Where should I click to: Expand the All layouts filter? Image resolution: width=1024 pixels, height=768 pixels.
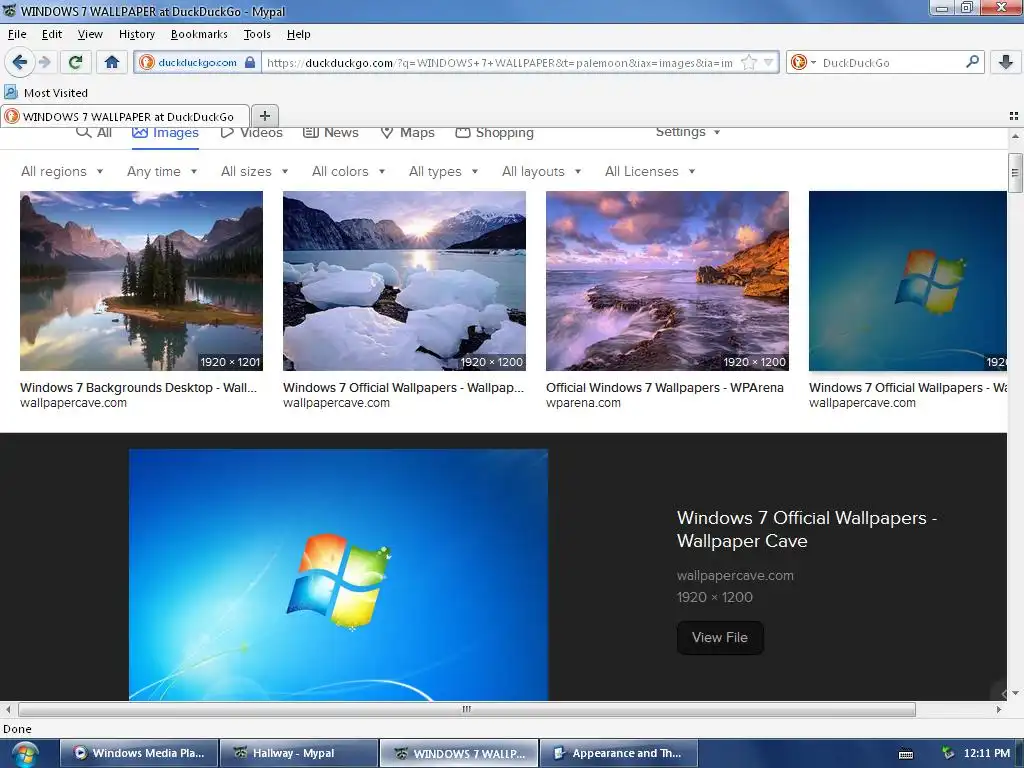[x=541, y=172]
